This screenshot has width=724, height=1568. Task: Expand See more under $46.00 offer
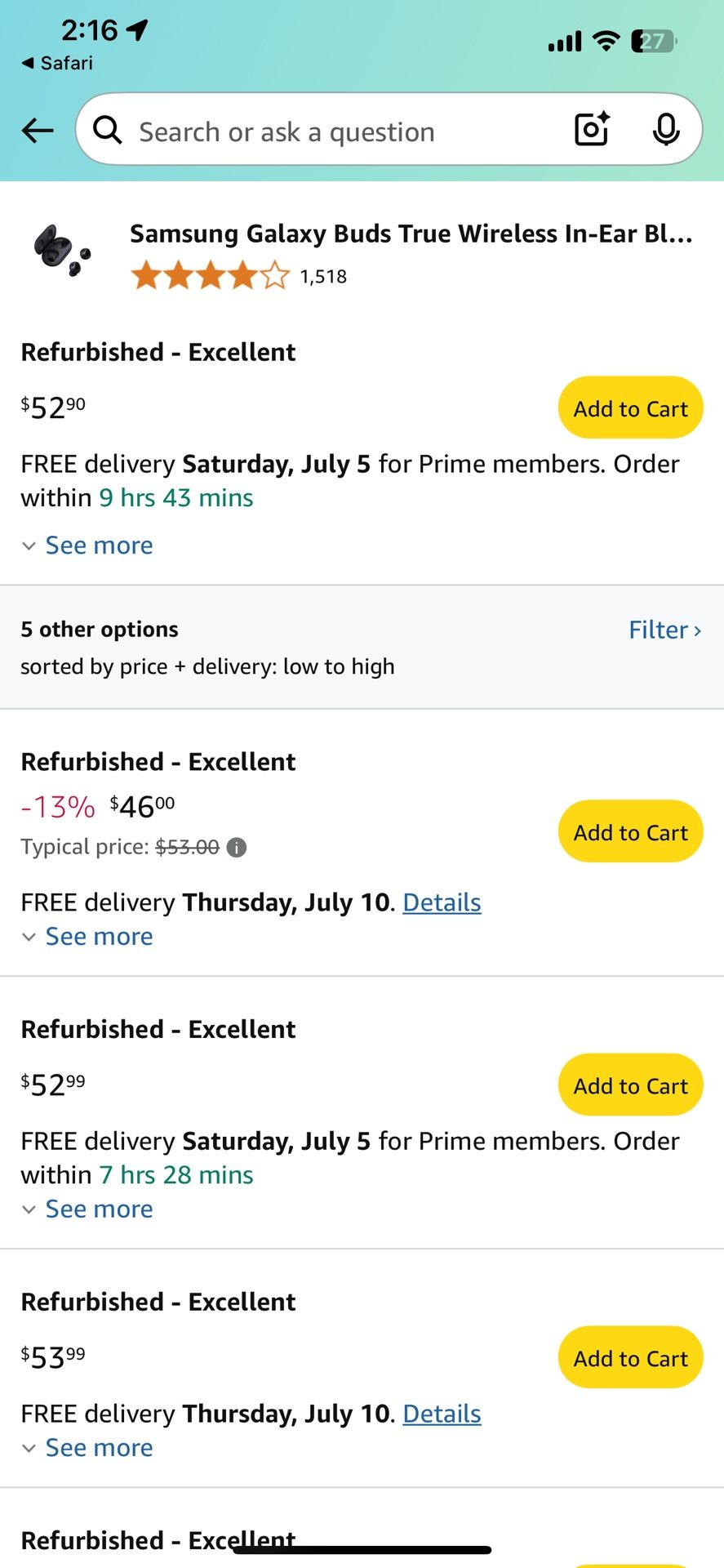[87, 937]
